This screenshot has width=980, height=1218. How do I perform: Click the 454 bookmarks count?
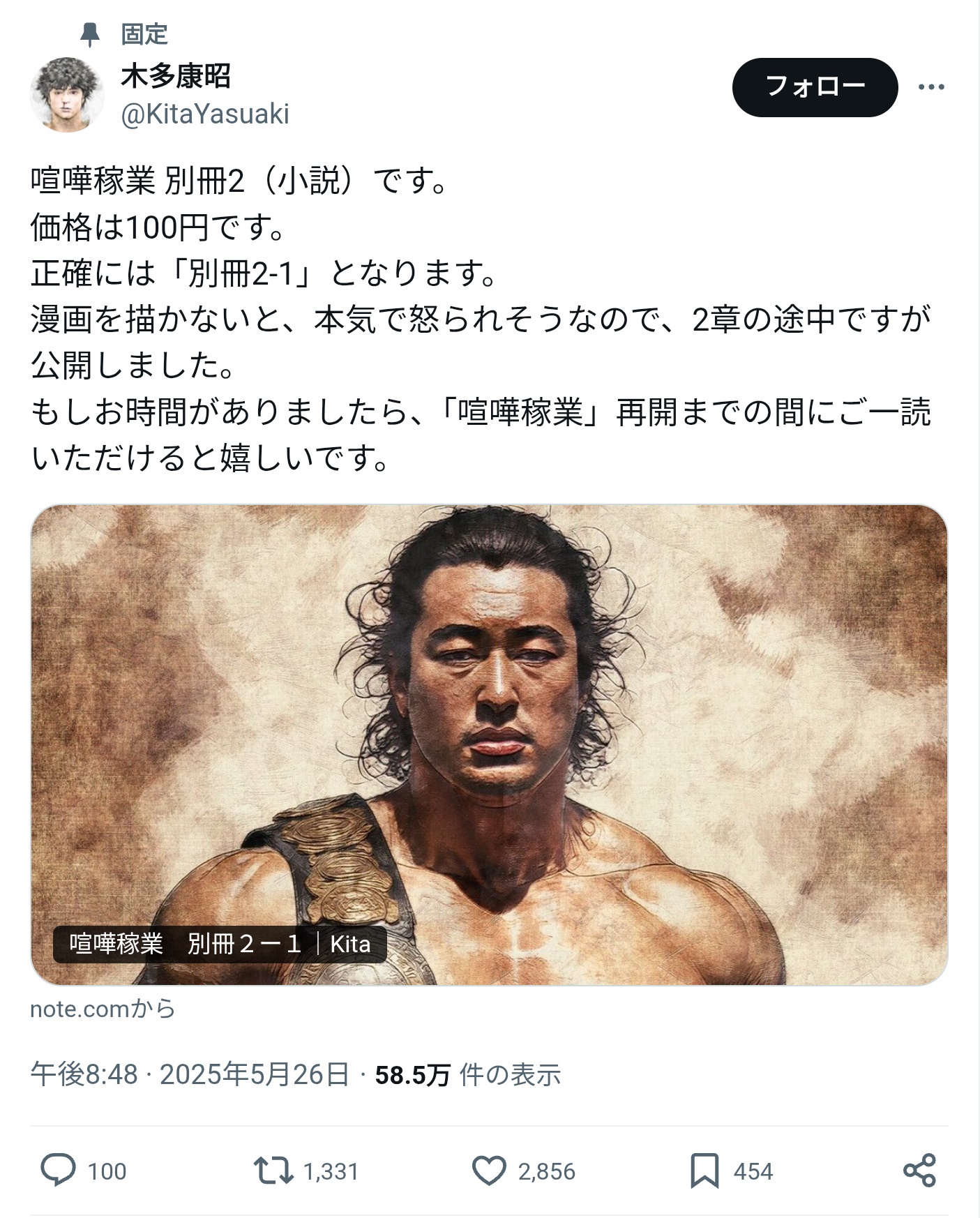753,1171
